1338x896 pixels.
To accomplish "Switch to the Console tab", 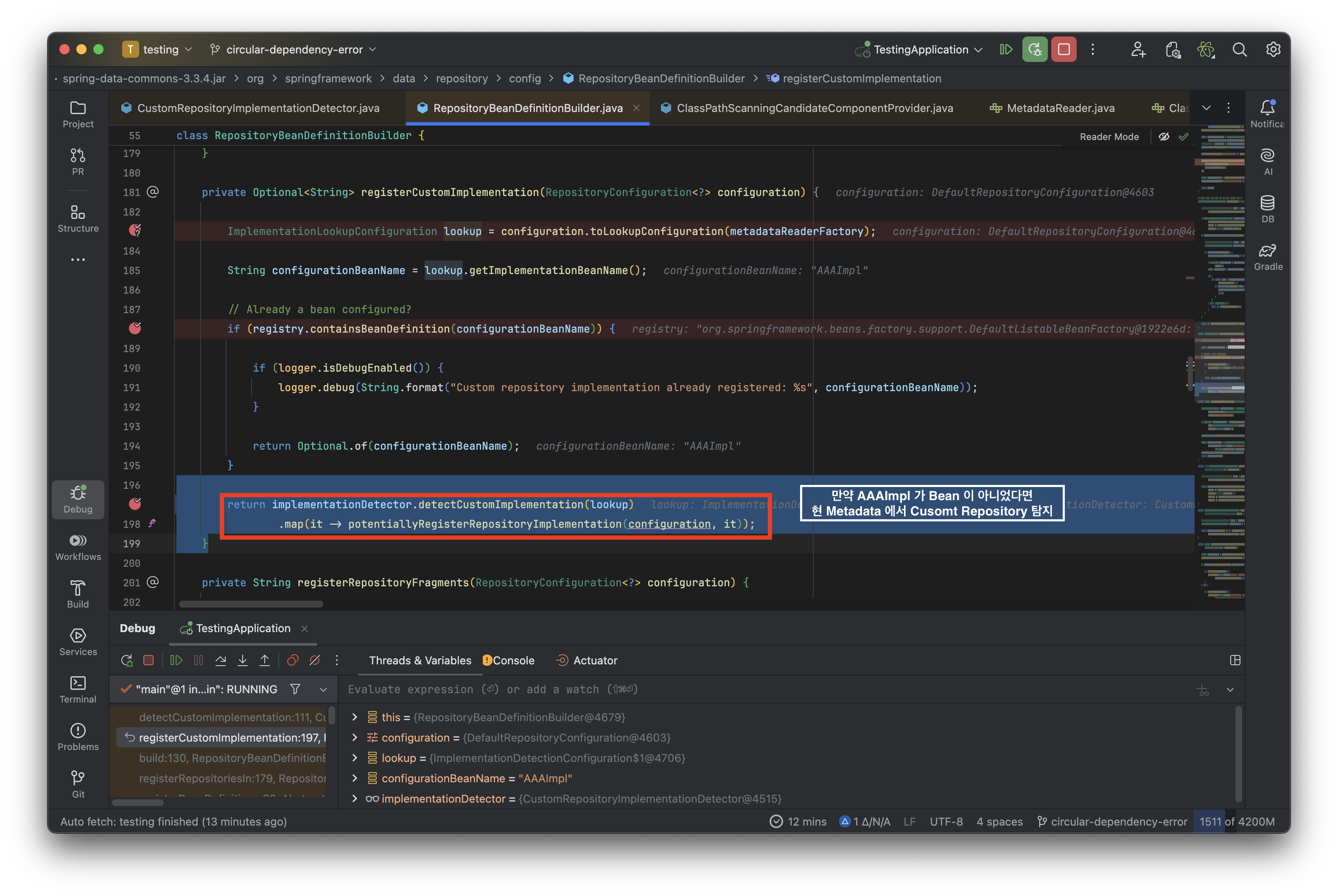I will [513, 661].
